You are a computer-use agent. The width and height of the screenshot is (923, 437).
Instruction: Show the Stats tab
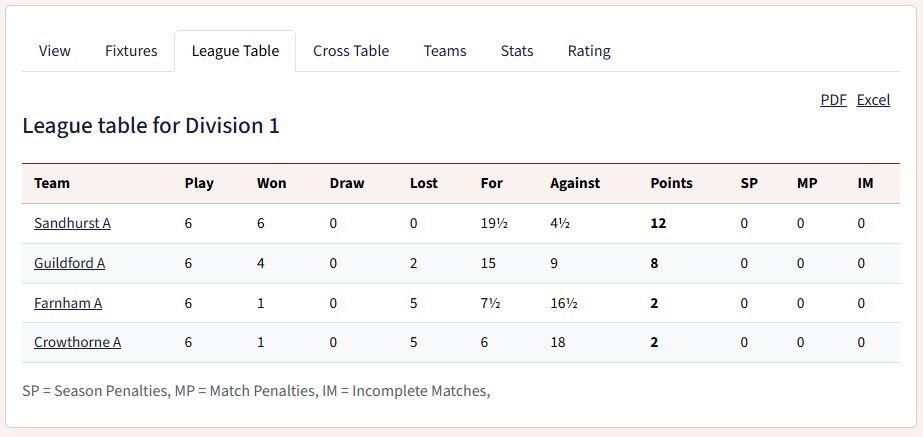coord(517,51)
